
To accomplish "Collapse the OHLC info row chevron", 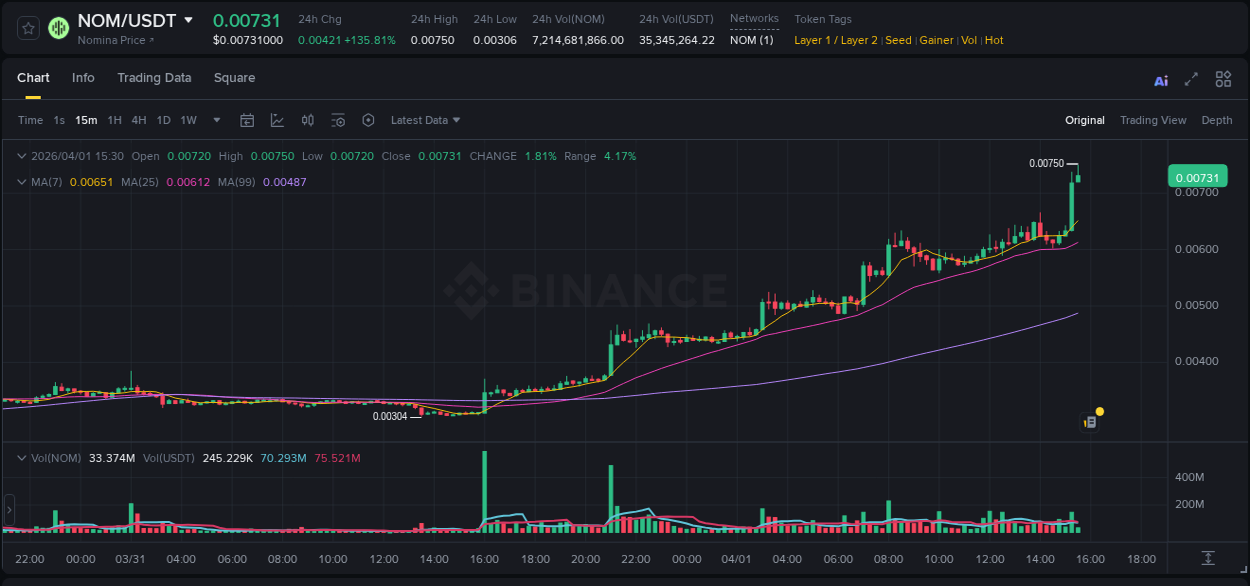I will pos(22,156).
